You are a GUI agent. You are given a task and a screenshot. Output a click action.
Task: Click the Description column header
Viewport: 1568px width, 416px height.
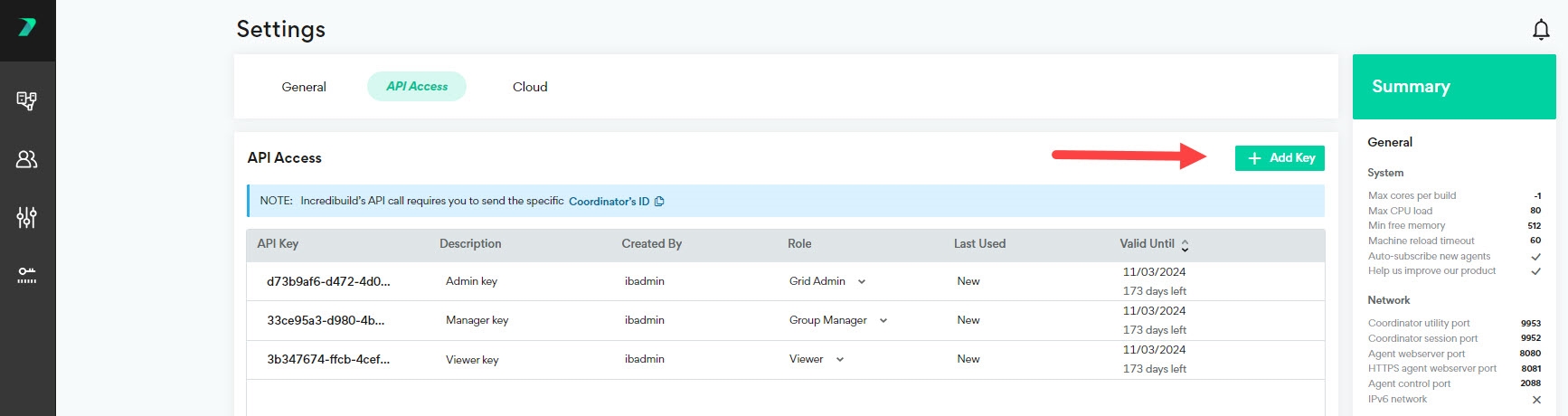470,243
